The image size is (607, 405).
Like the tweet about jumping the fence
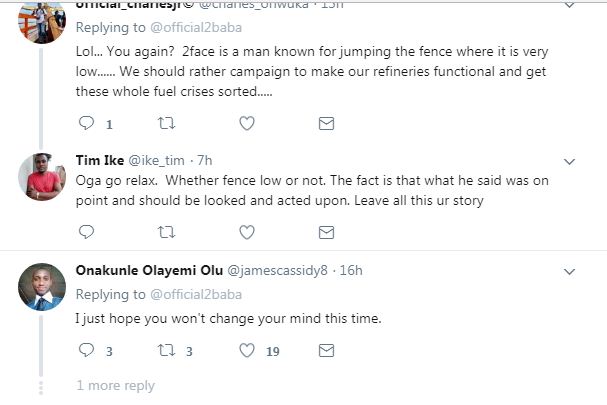(246, 124)
